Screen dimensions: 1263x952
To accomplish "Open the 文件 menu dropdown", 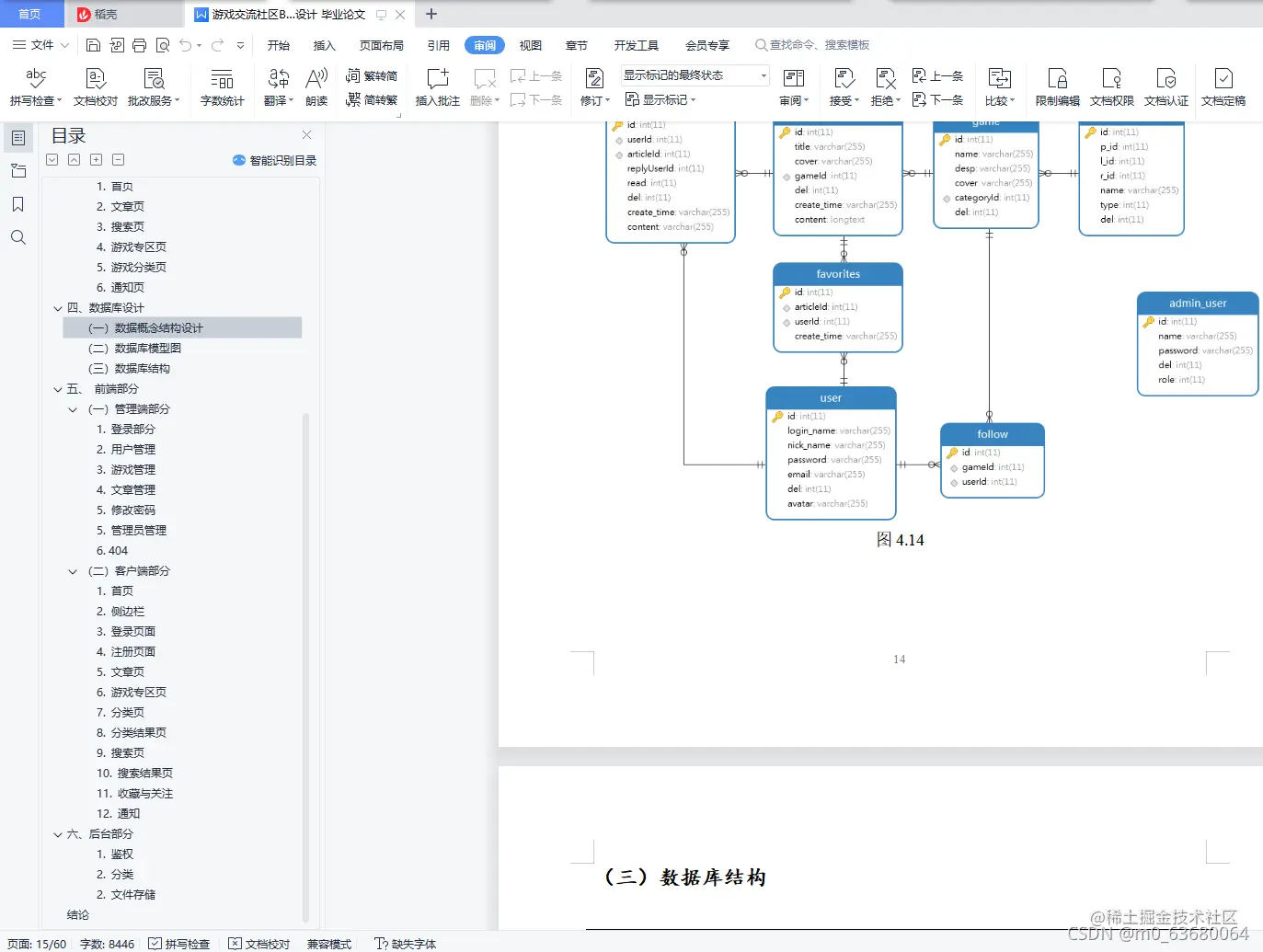I will coord(40,45).
